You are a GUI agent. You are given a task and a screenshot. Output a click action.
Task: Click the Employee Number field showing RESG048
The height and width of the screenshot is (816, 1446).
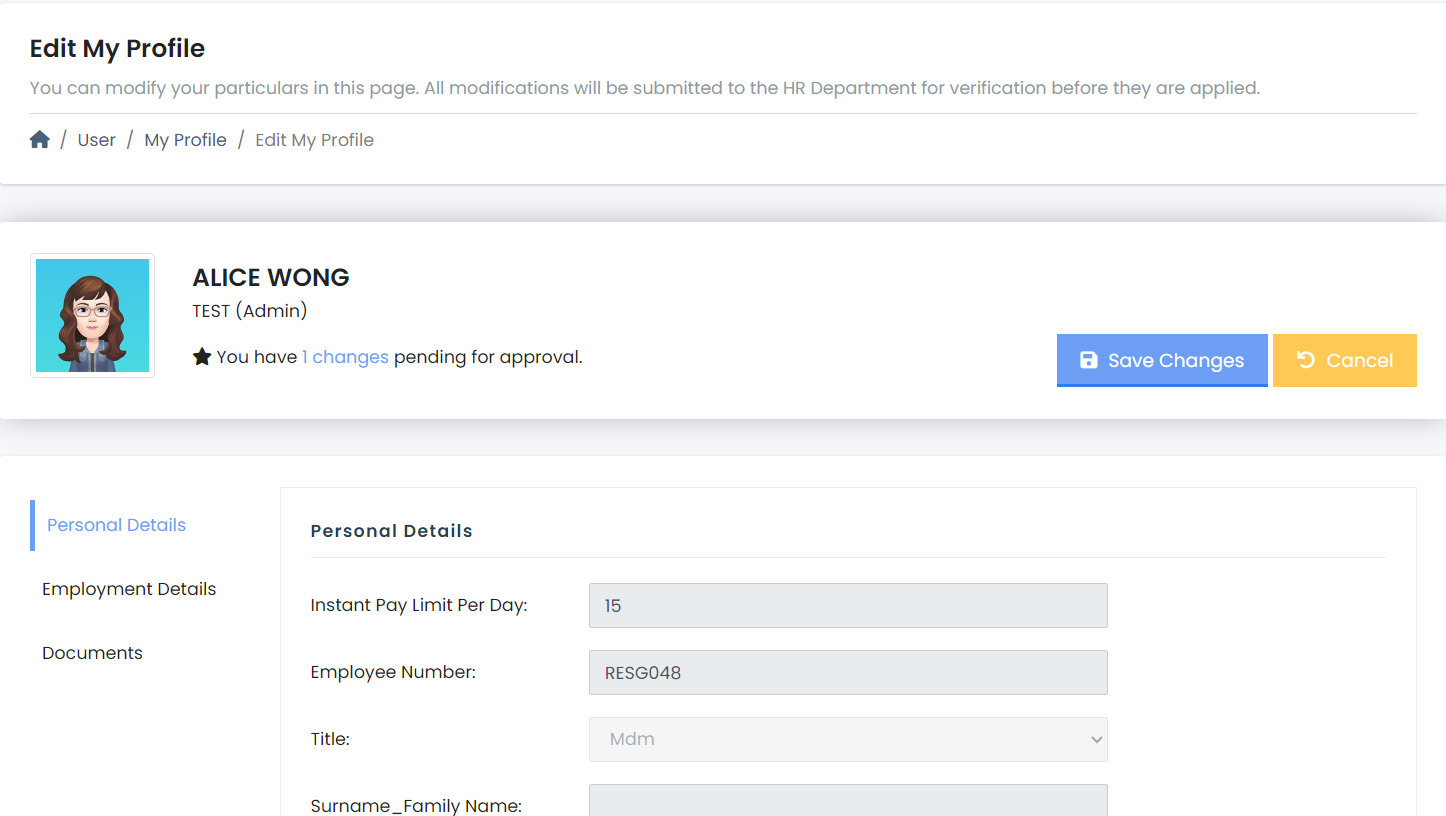(847, 673)
